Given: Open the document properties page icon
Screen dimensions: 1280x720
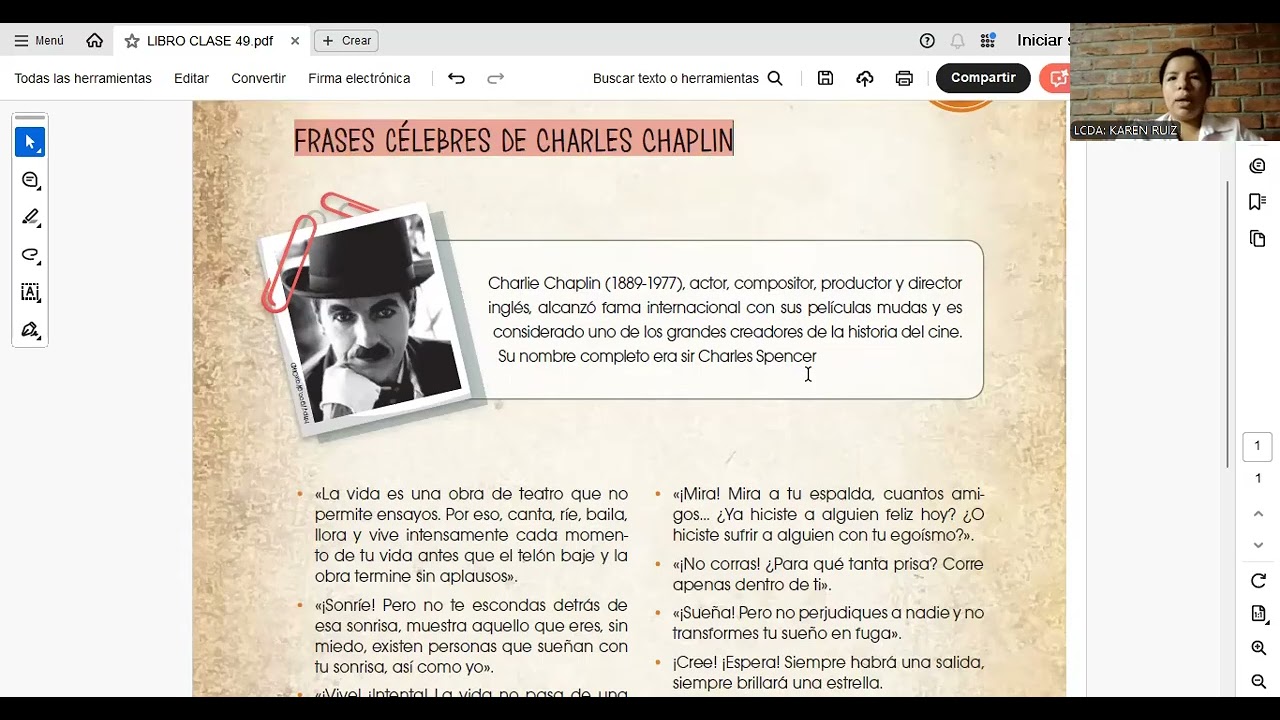Looking at the screenshot, I should (1258, 613).
